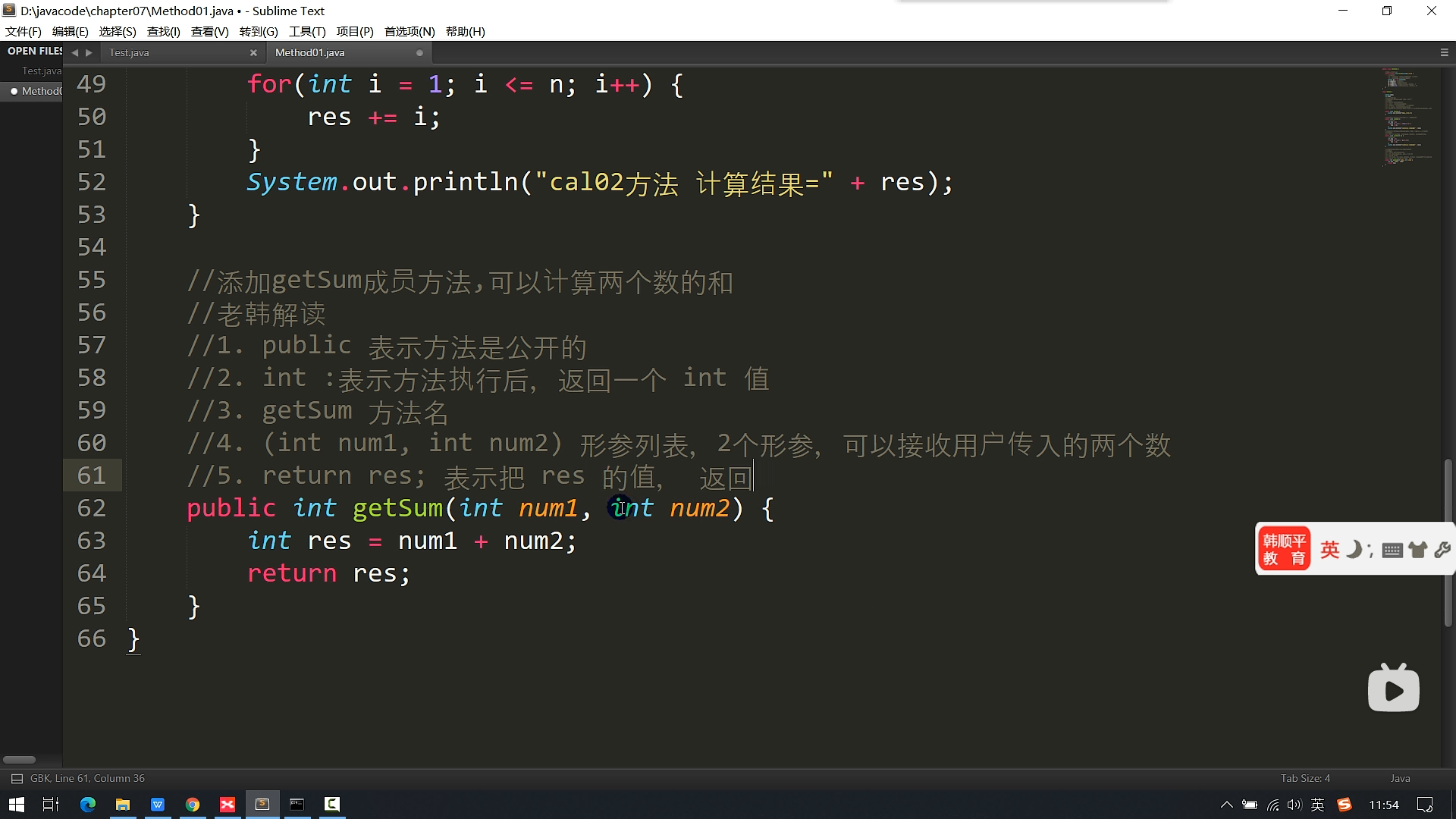The width and height of the screenshot is (1456, 819).
Task: Open IME skin shirt icon
Action: pyautogui.click(x=1417, y=551)
